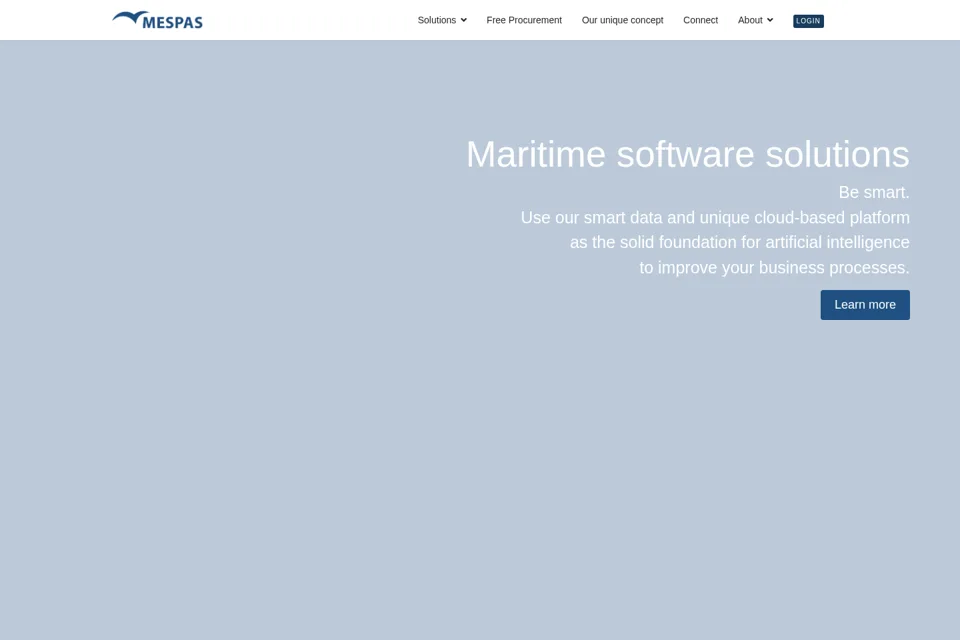Click the 'to improve your business processes.' line

774,268
